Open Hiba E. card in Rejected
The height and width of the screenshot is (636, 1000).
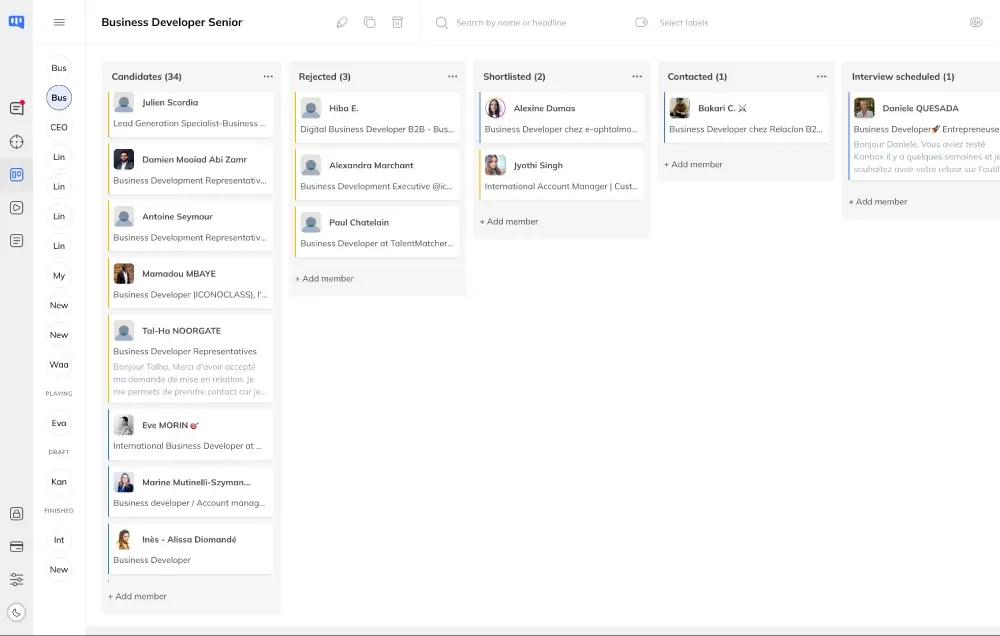click(377, 117)
